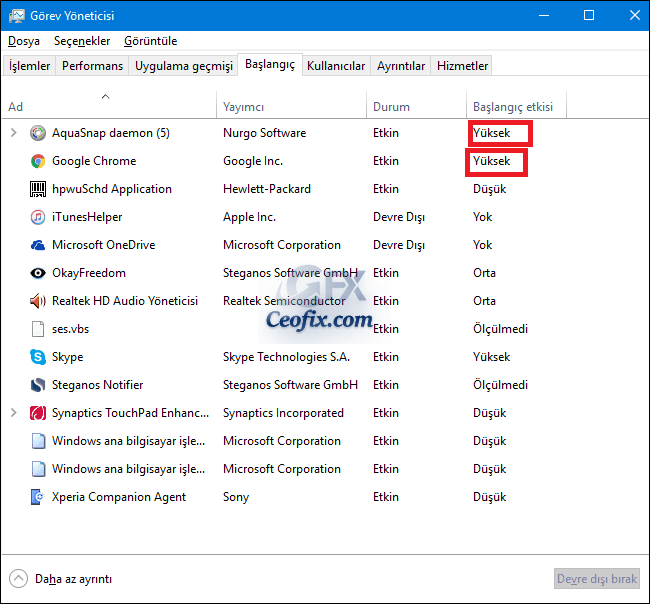Click the Daha az ayrıntı label
The image size is (650, 604).
[73, 579]
